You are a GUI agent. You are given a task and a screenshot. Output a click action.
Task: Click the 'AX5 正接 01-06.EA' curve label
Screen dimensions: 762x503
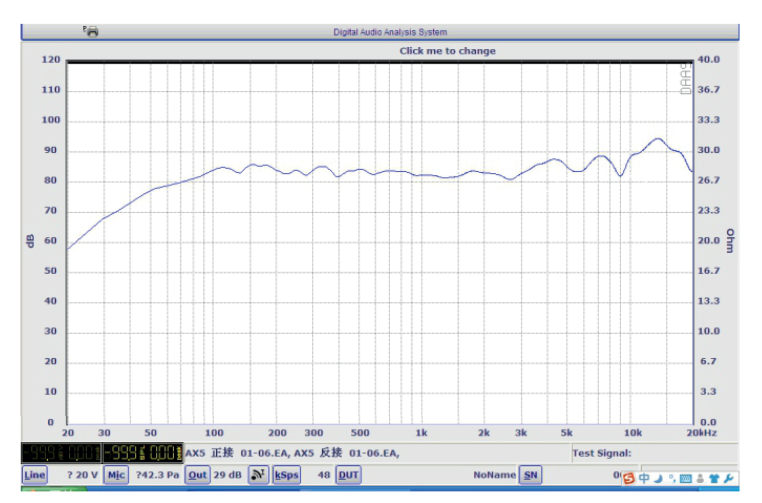[237, 453]
